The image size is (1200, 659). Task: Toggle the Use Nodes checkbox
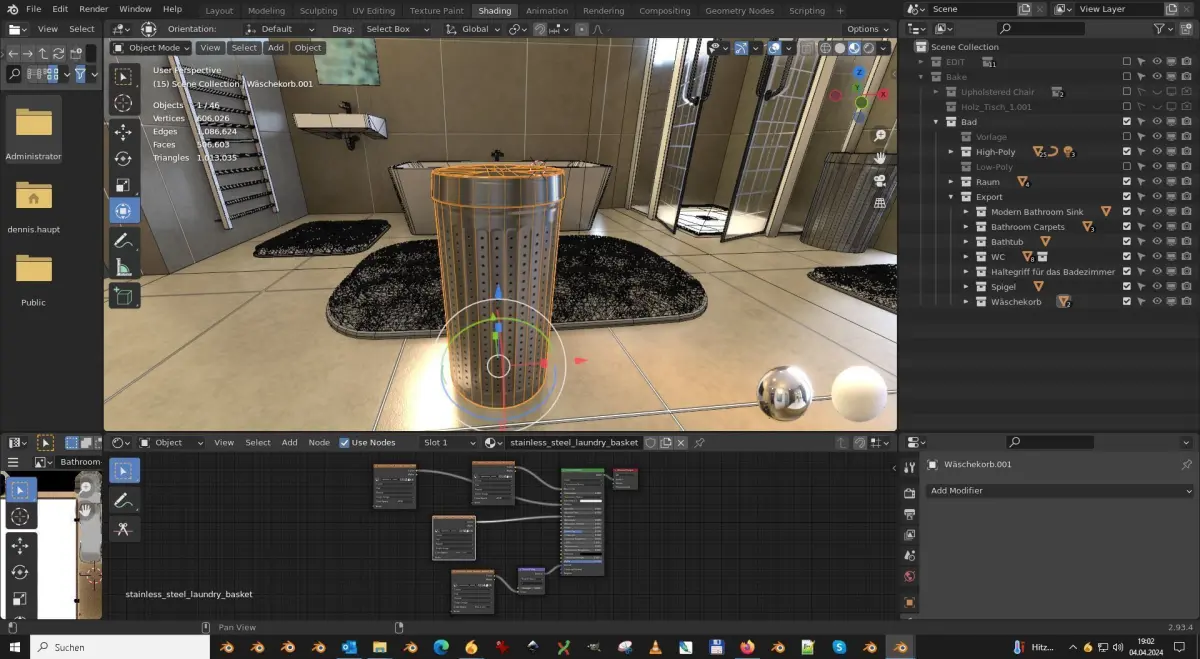tap(344, 442)
